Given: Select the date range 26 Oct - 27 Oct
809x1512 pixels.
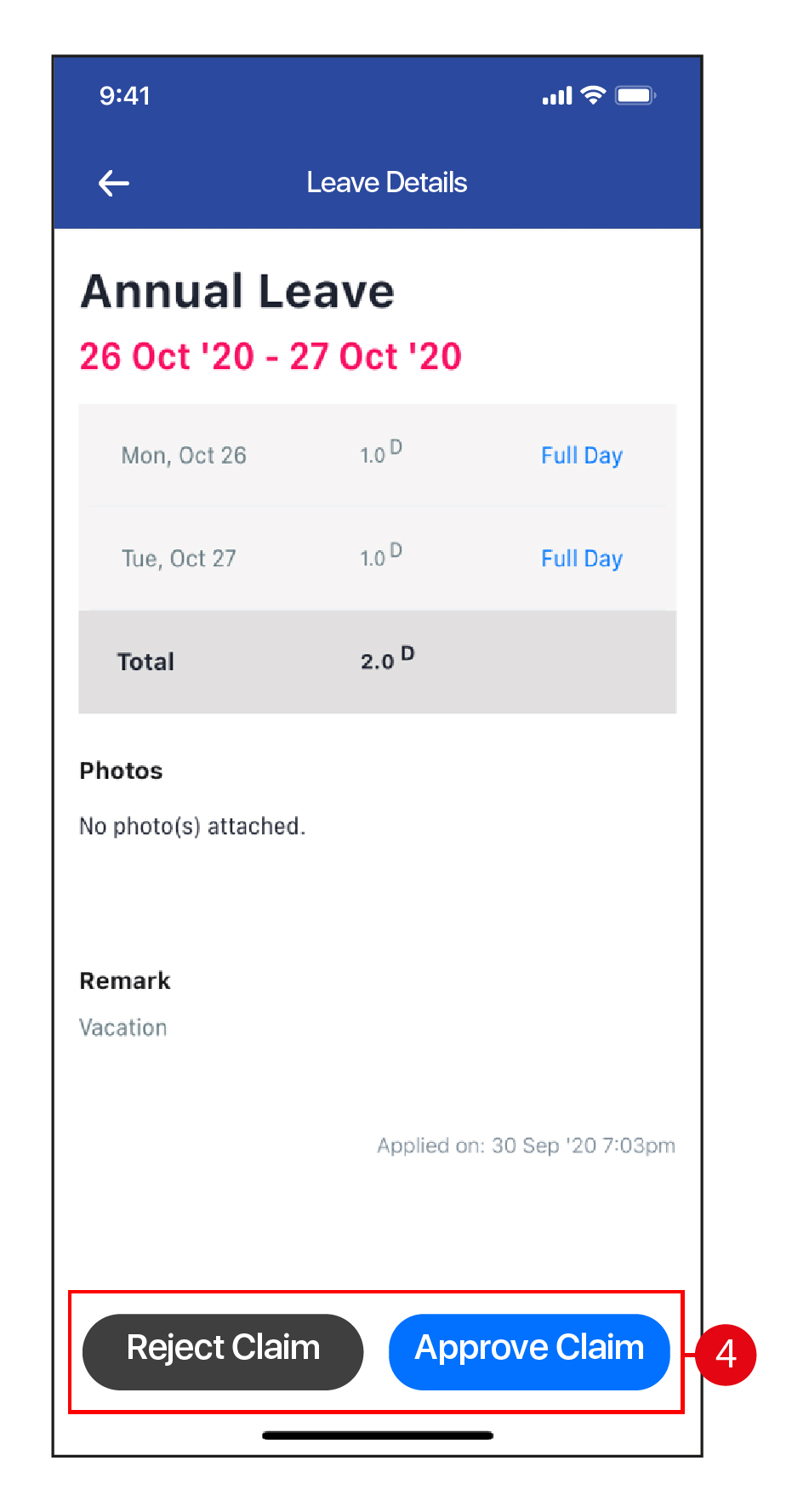Looking at the screenshot, I should pyautogui.click(x=271, y=356).
